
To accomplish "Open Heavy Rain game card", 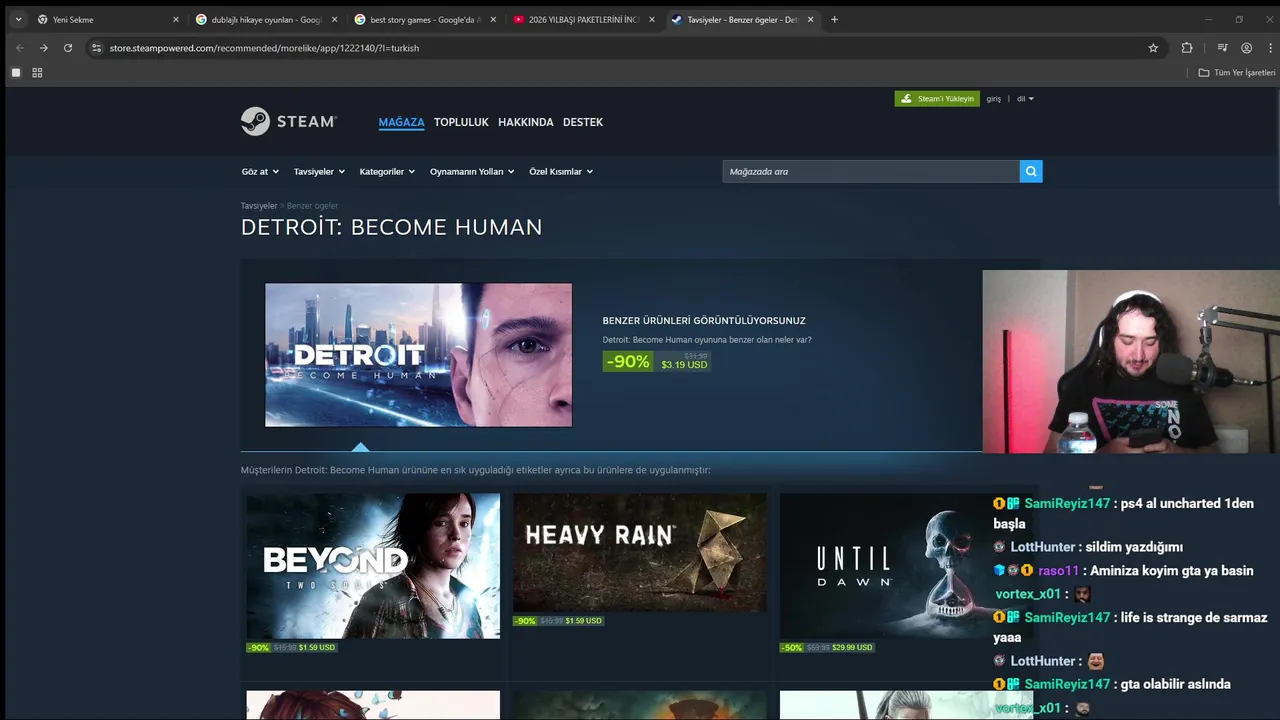I will [x=640, y=553].
